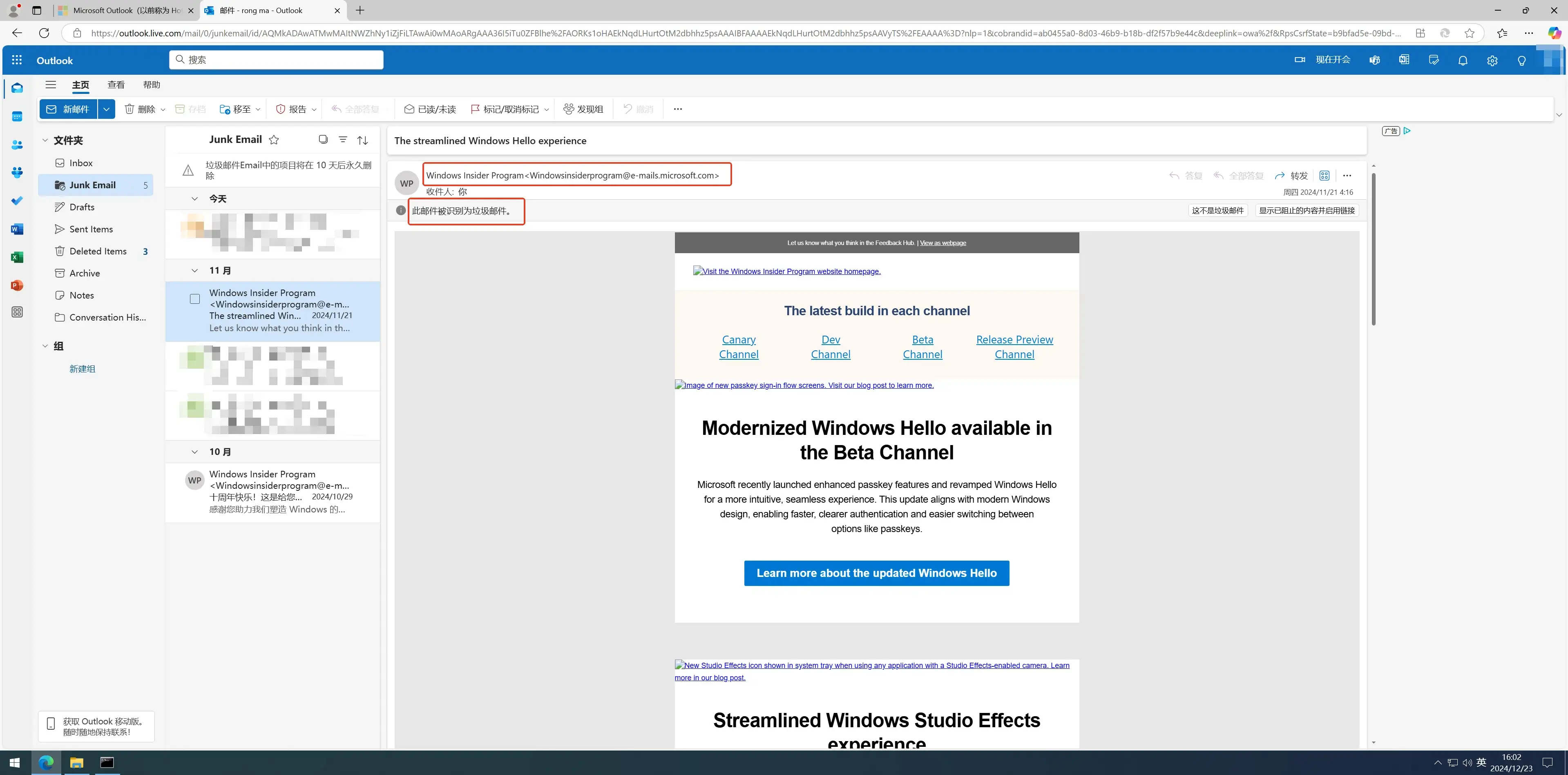
Task: Open the Windows Start button
Action: tap(15, 762)
